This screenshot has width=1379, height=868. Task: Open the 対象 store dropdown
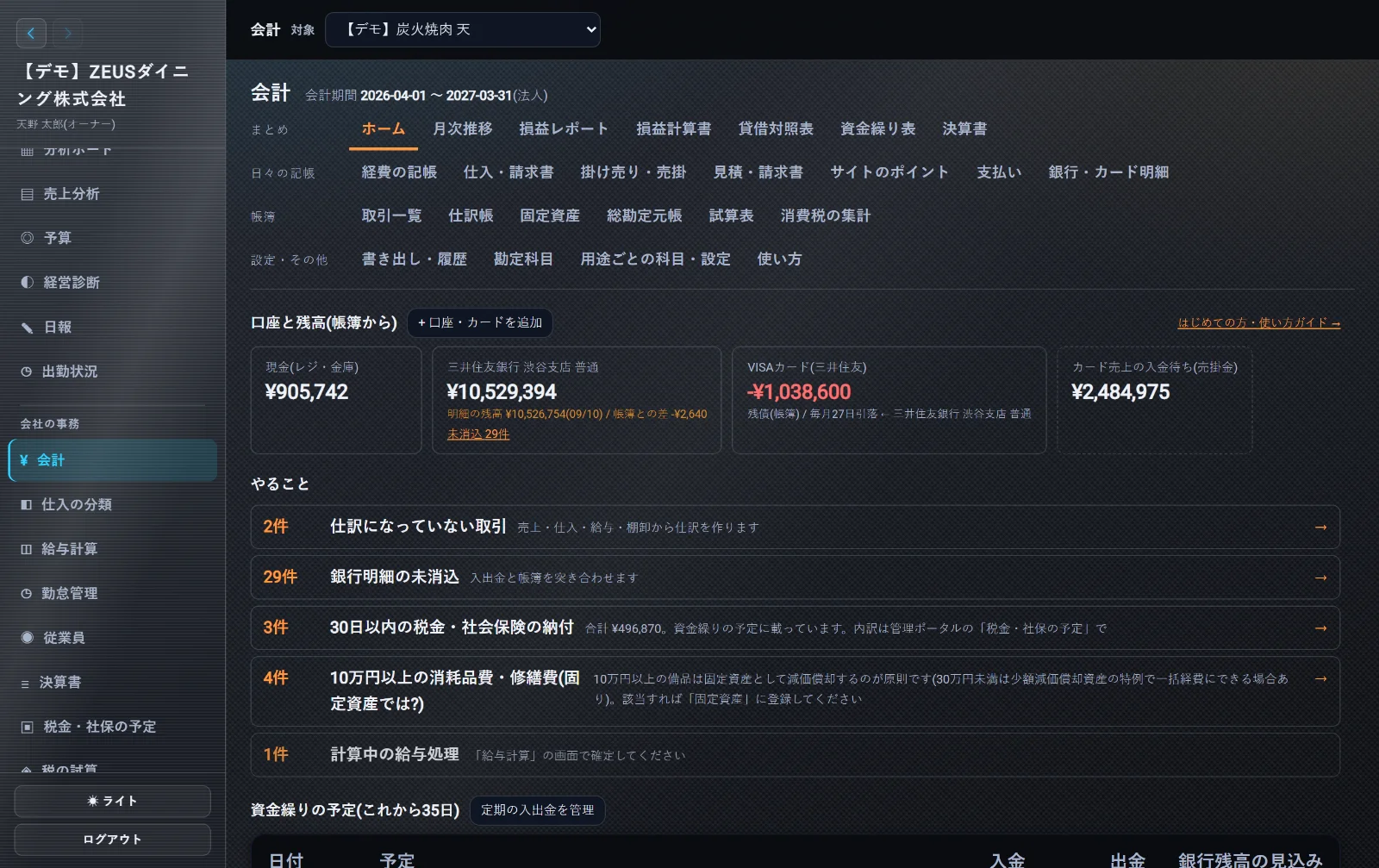point(462,29)
